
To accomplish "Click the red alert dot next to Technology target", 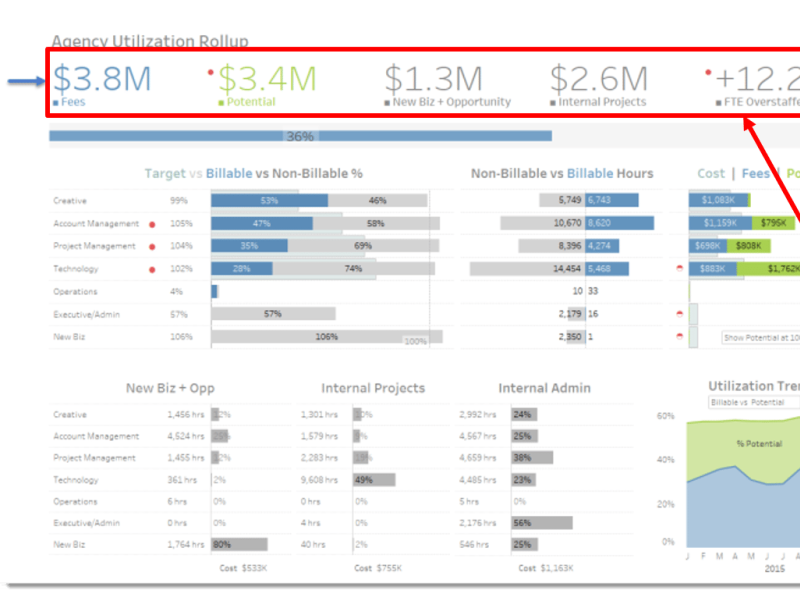I will 152,269.
